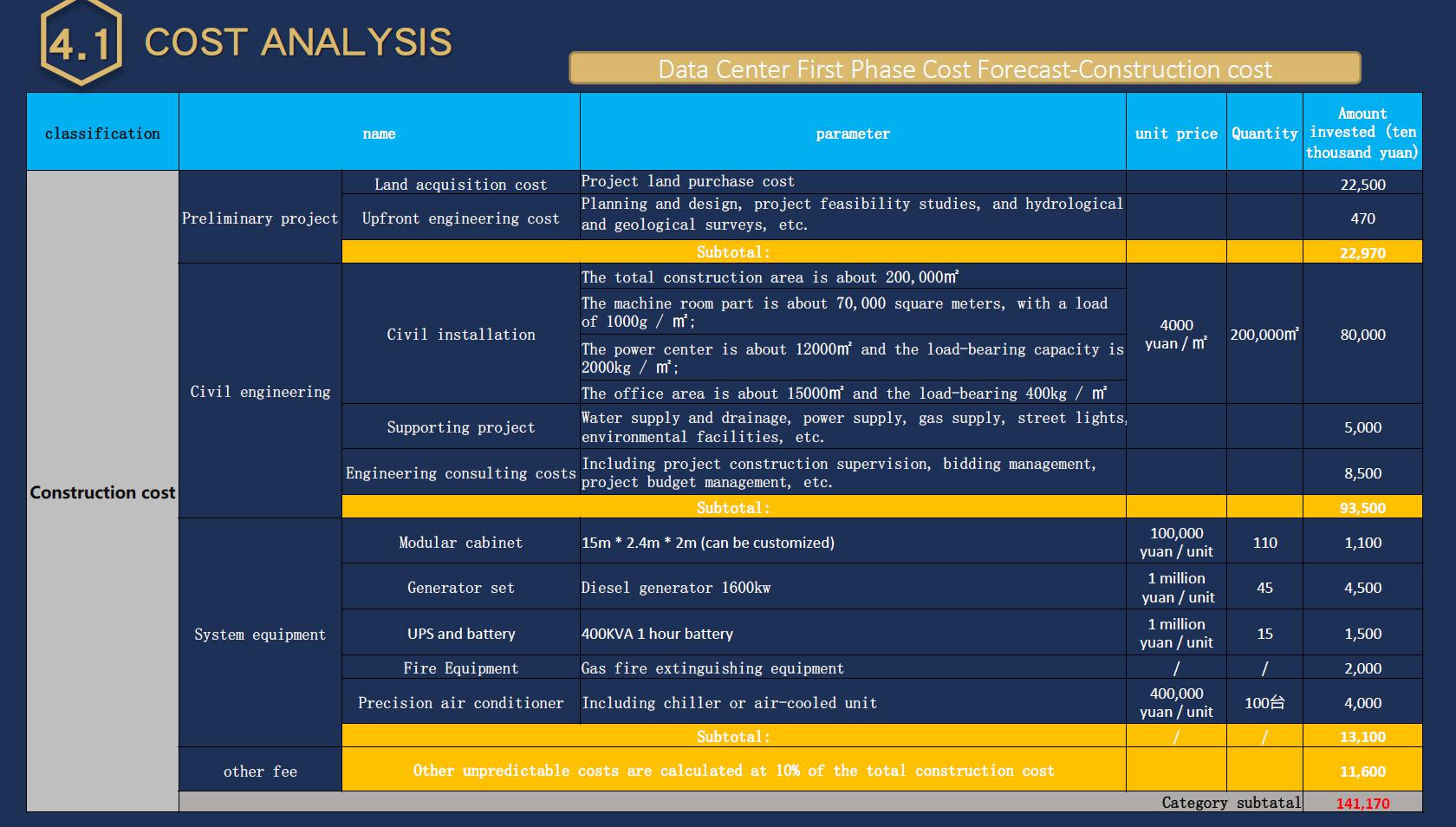
Task: Click the Quantity column header
Action: [1264, 133]
